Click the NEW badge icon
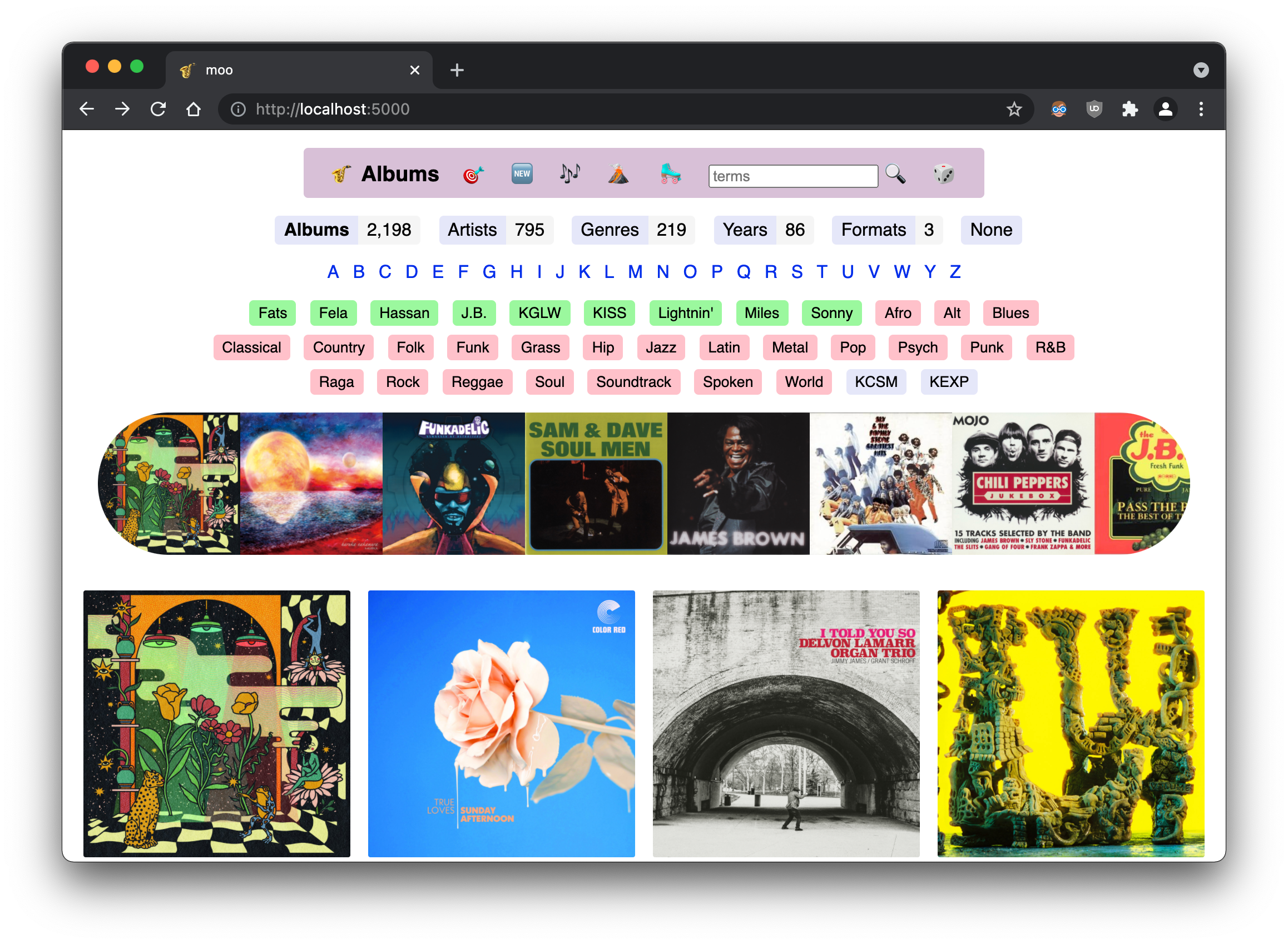1288x944 pixels. [522, 173]
